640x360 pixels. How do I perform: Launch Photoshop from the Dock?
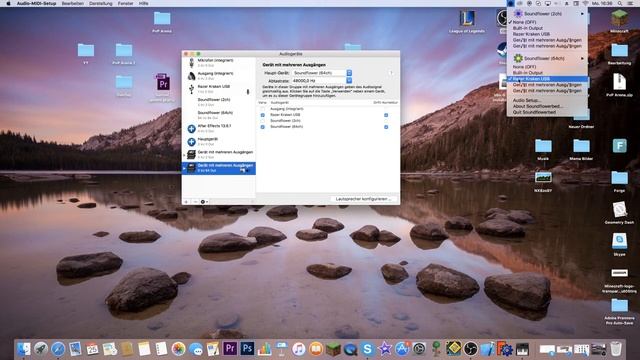point(247,349)
